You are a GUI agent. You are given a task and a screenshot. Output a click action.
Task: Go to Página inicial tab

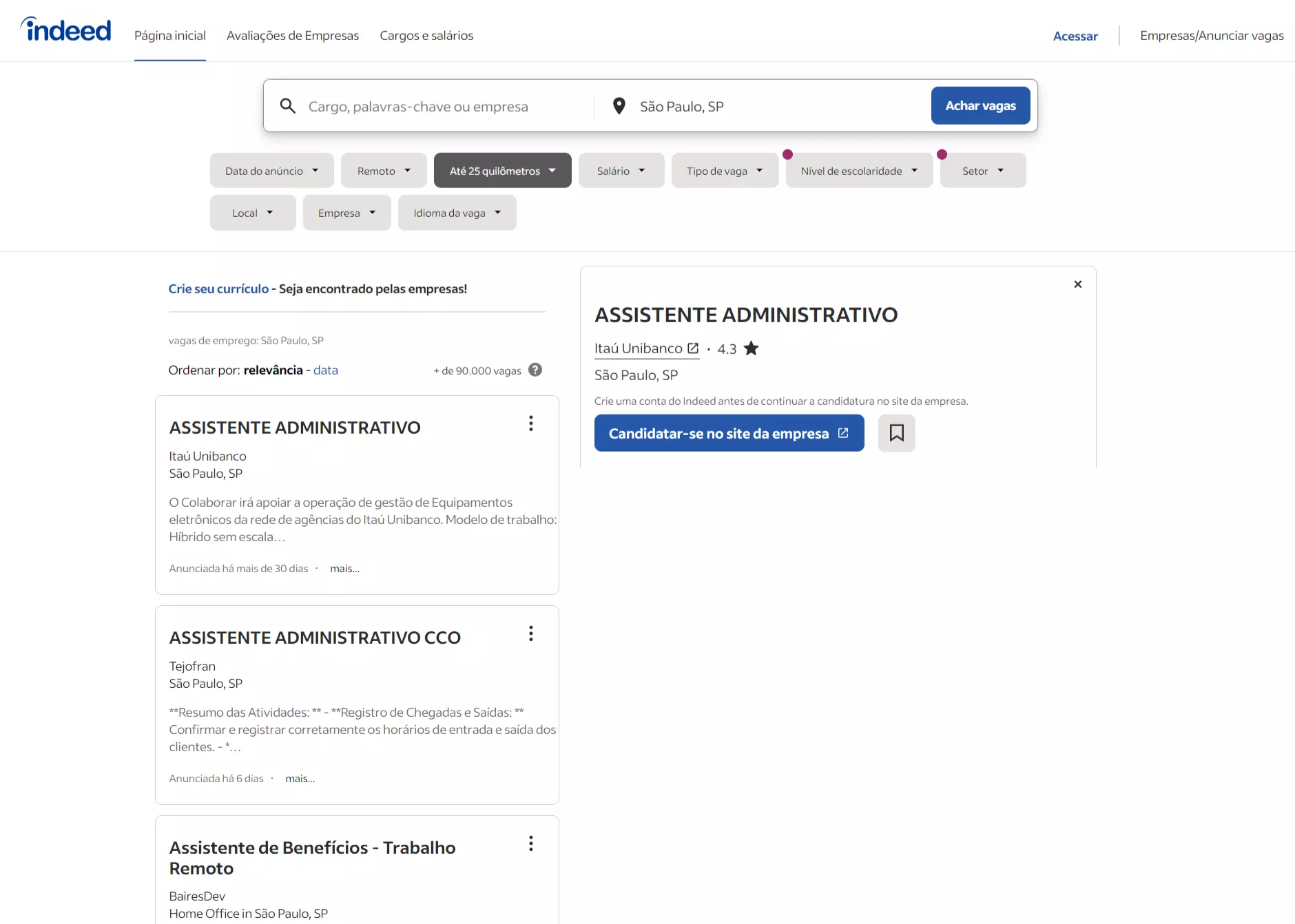click(170, 35)
